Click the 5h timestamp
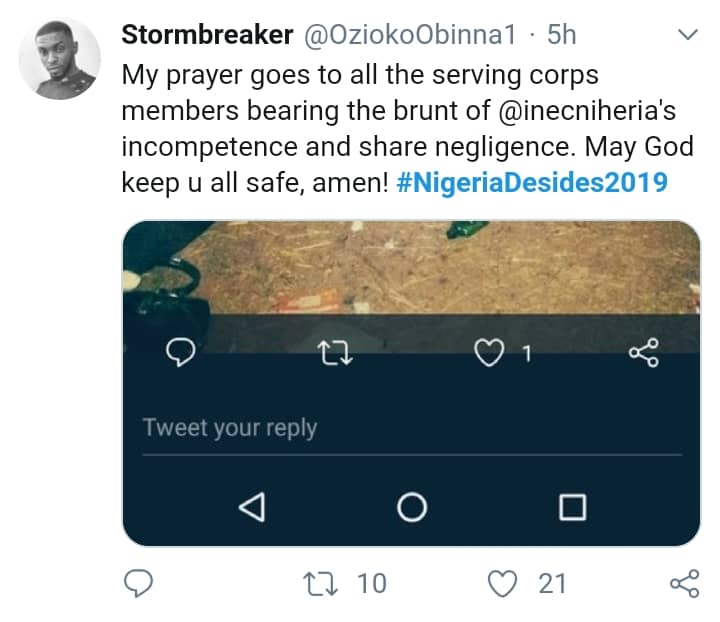720x622 pixels. coord(564,35)
